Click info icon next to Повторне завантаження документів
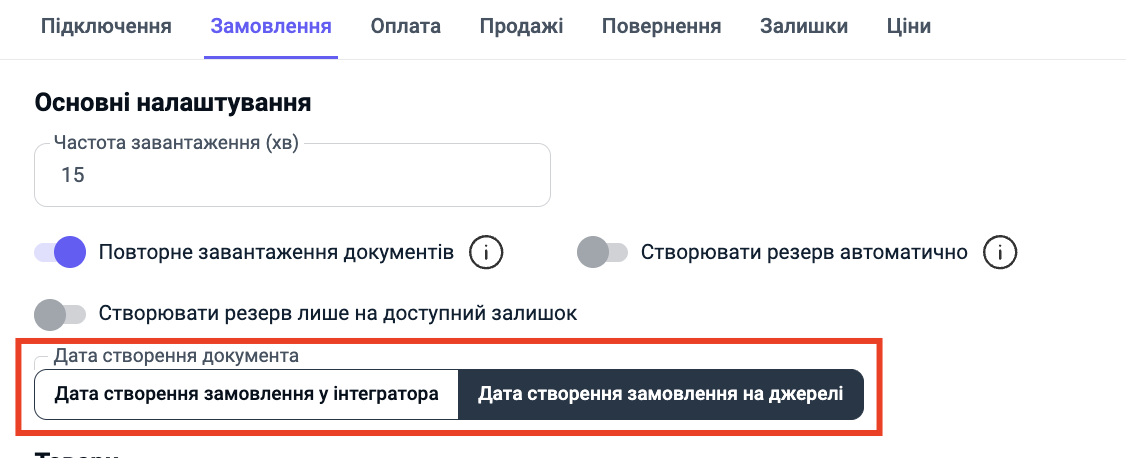Screen dimensions: 1126x458 tap(486, 252)
